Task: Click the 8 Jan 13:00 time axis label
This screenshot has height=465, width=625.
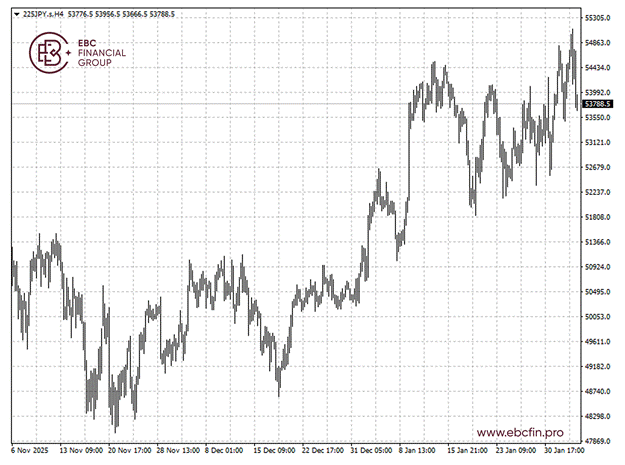Action: [x=417, y=451]
